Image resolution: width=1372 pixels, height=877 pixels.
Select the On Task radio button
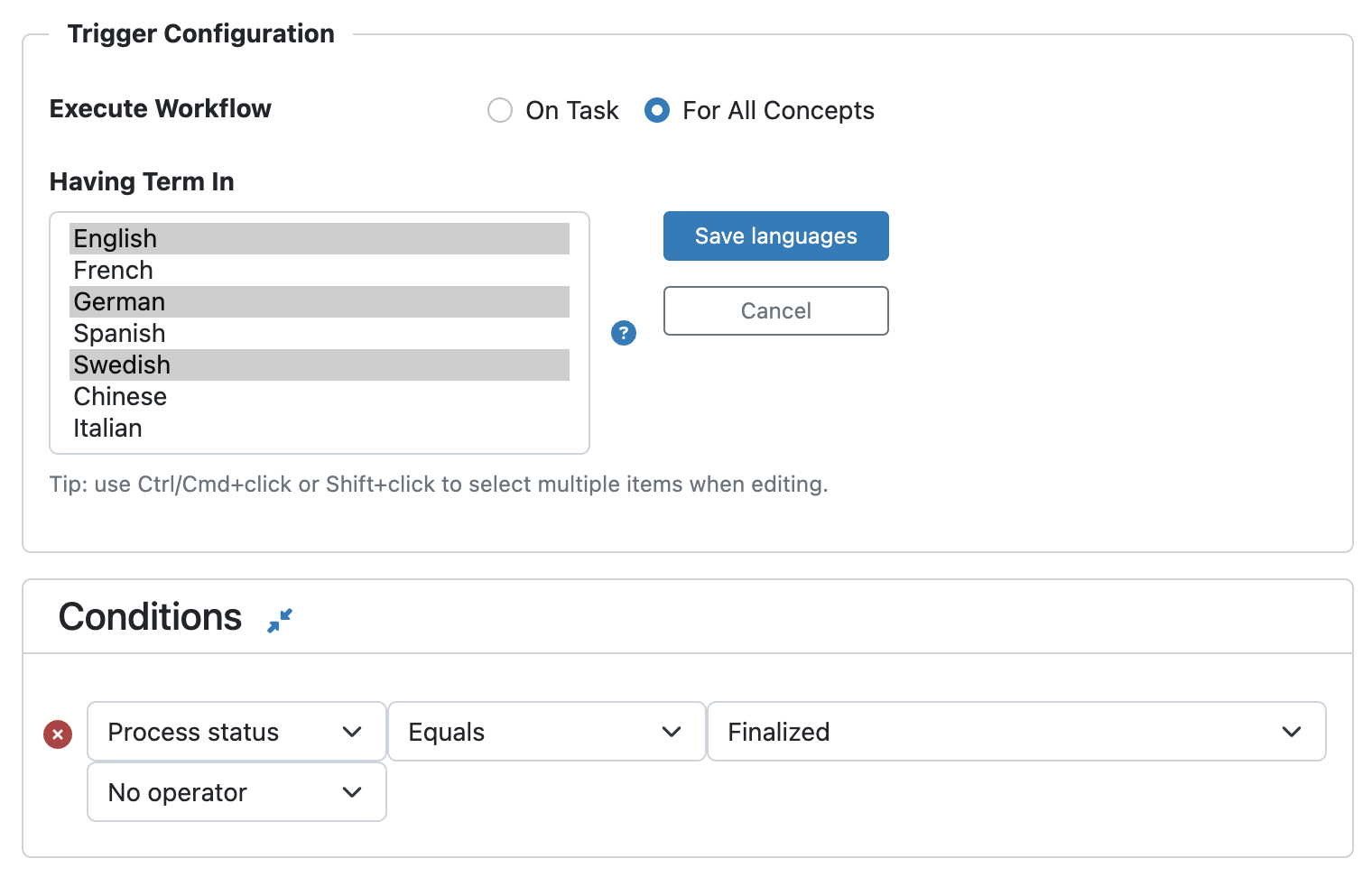click(500, 110)
